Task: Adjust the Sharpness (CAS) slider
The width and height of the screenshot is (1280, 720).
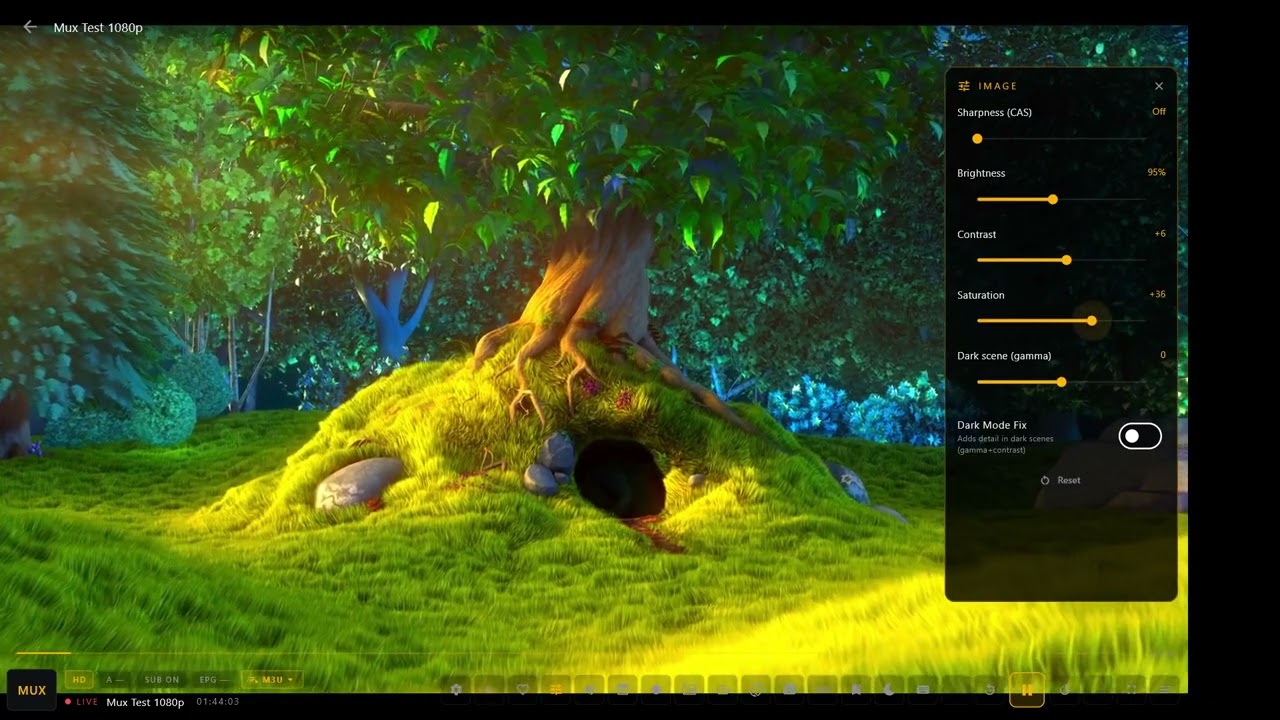Action: [1061, 139]
